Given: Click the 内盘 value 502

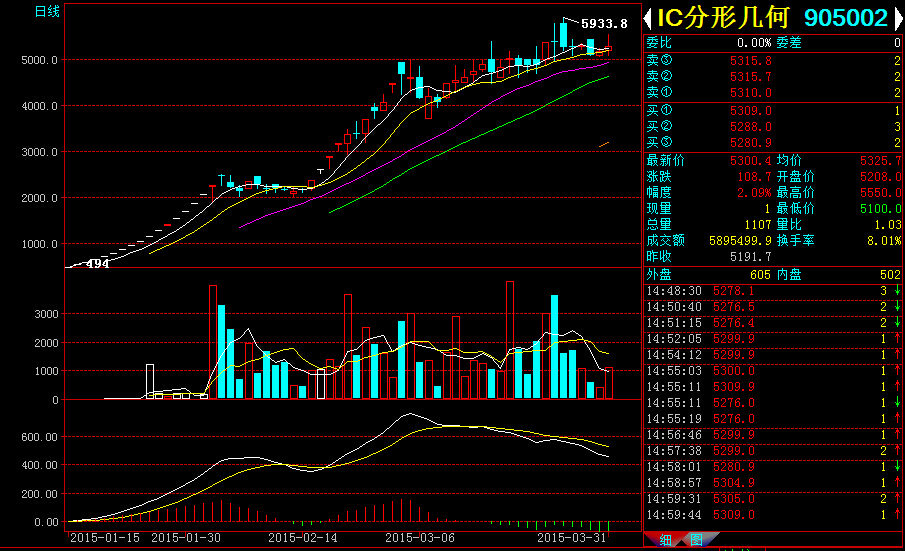Looking at the screenshot, I should click(x=891, y=275).
